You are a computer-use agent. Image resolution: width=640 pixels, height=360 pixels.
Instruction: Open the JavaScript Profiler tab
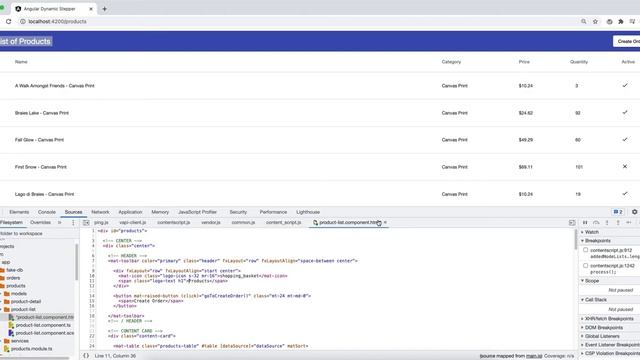(x=198, y=212)
